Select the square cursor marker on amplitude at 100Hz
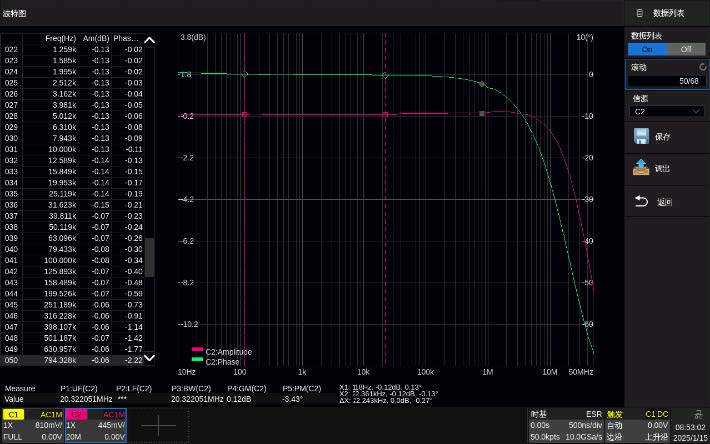The image size is (710, 444). coord(245,115)
